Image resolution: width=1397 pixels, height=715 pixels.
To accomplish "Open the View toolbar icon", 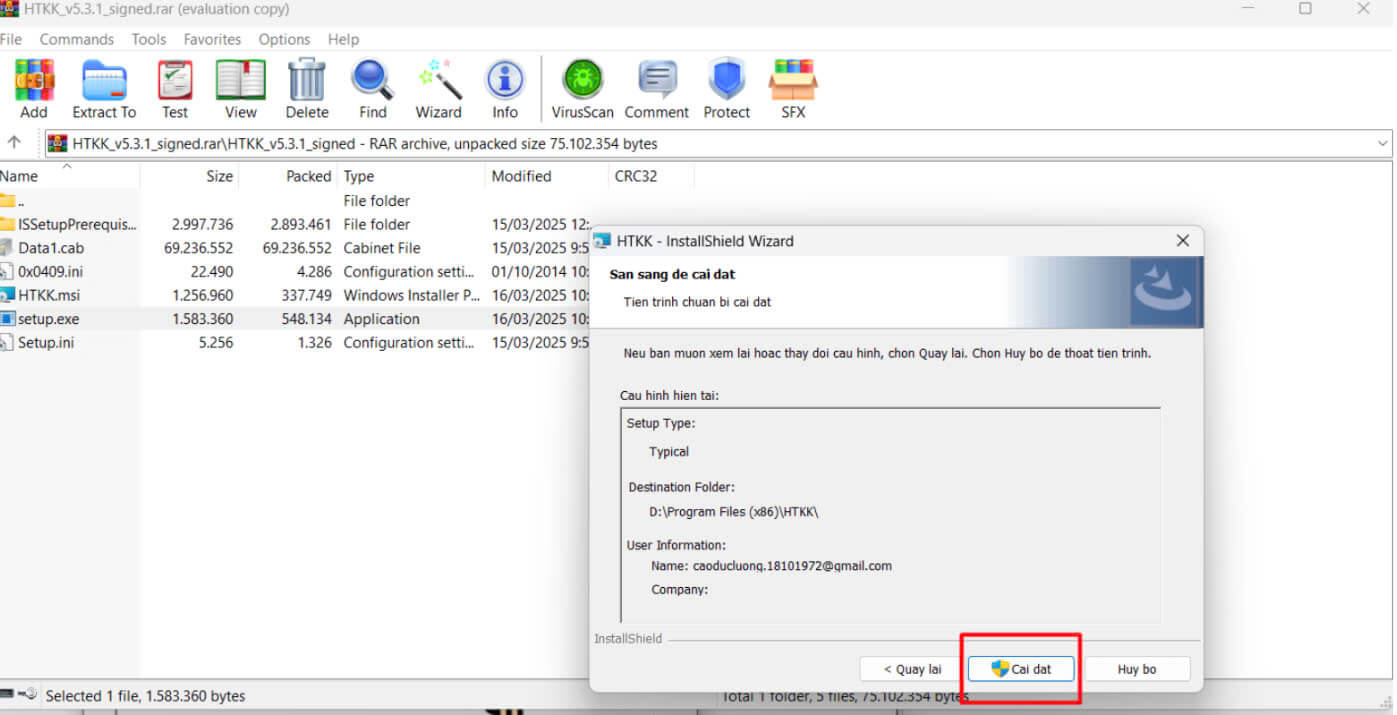I will 241,80.
